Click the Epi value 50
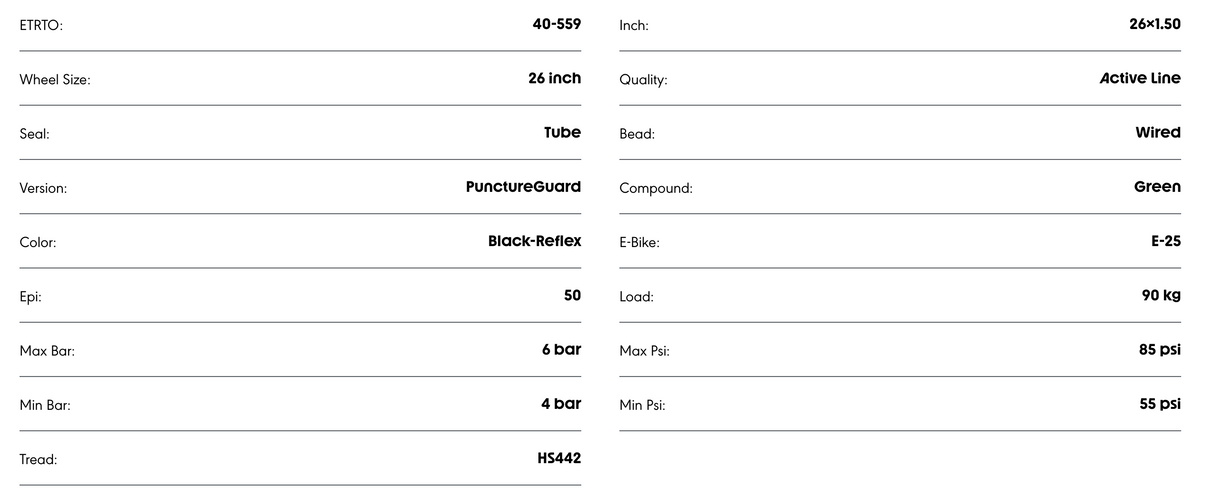 tap(572, 295)
